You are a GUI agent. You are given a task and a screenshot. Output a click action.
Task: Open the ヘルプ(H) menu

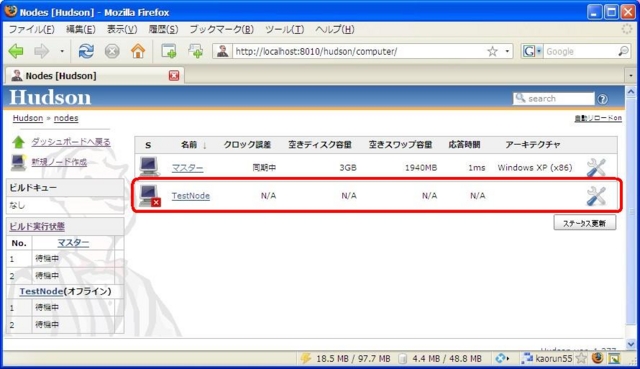(x=335, y=29)
